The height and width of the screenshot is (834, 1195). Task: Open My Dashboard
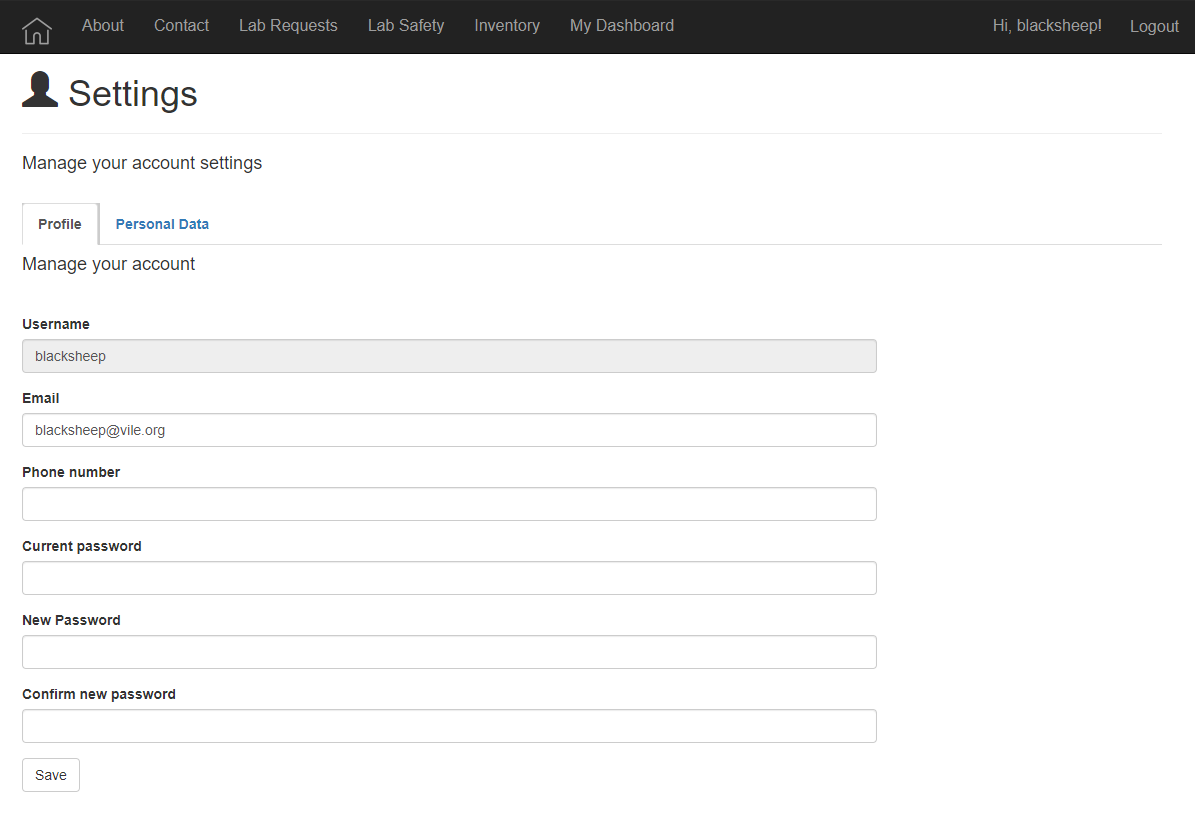pyautogui.click(x=622, y=26)
